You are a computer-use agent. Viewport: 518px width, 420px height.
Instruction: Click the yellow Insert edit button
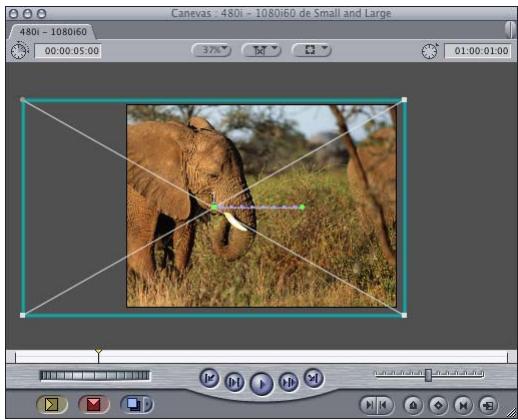coord(52,405)
